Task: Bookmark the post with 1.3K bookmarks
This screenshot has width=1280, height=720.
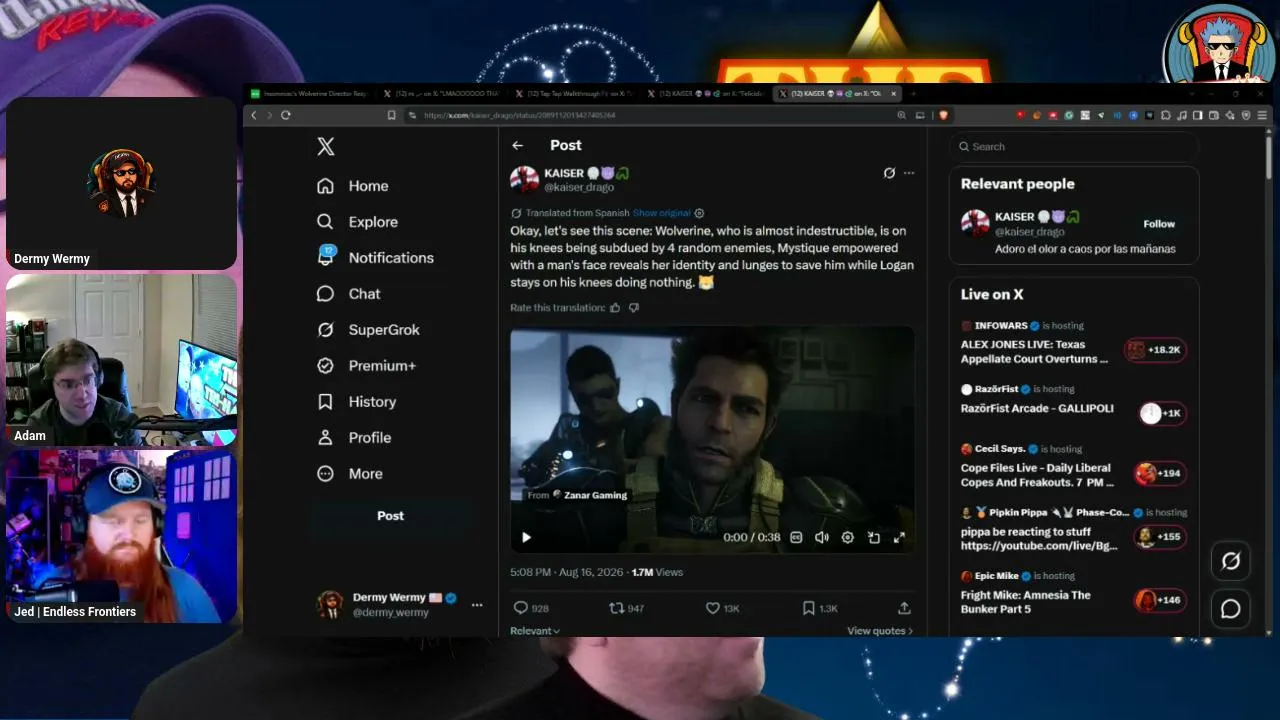Action: 820,608
